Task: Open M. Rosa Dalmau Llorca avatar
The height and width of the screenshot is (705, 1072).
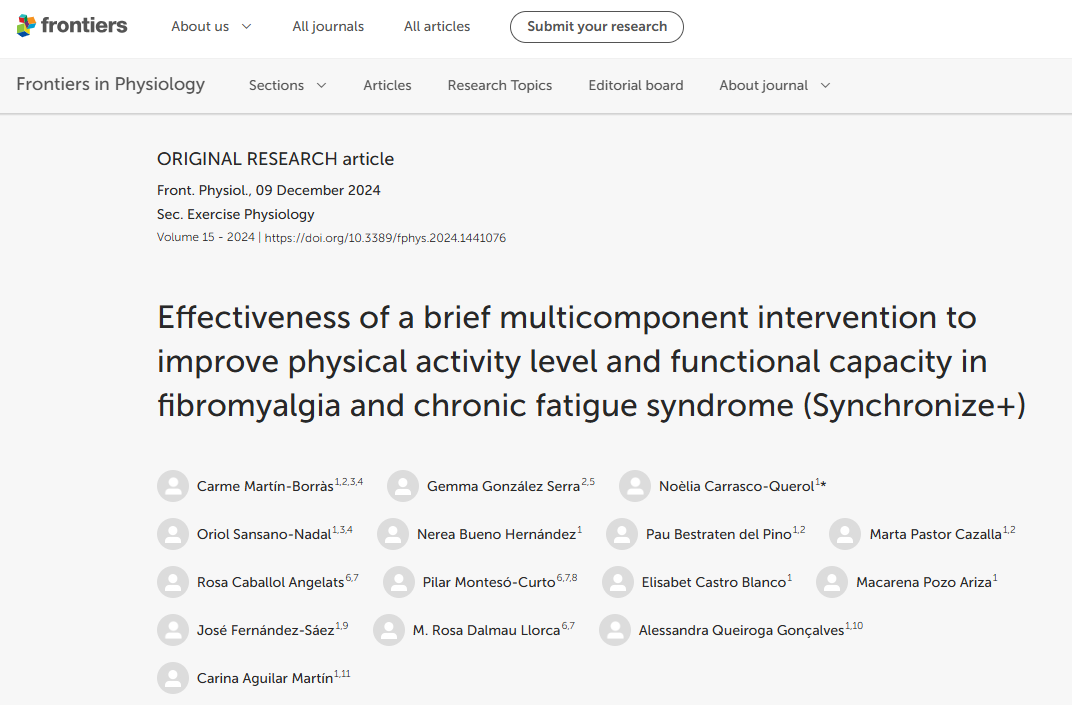Action: tap(389, 630)
